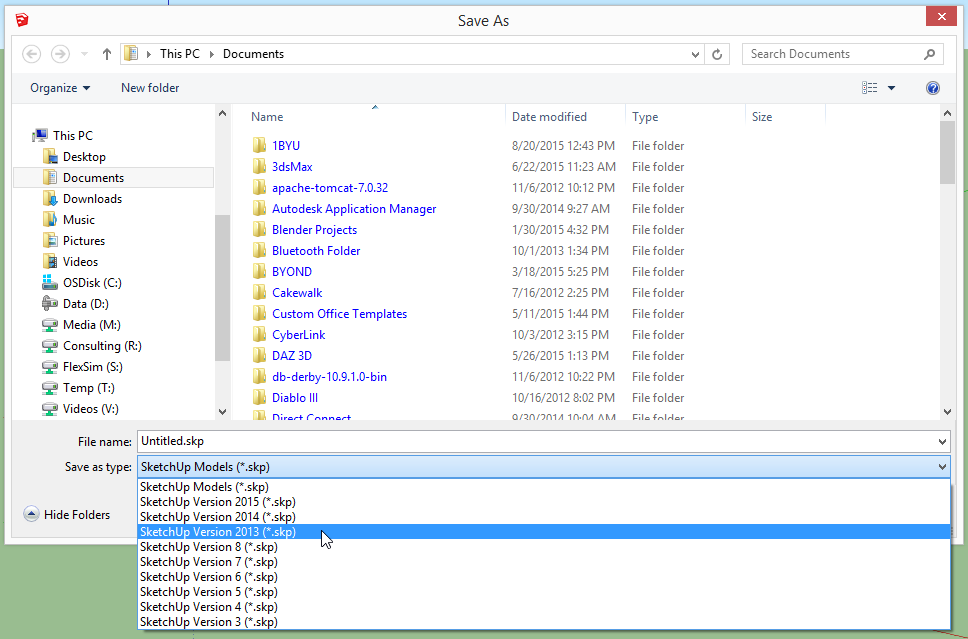Choose SketchUp Version 2013 (*.skp)
Image resolution: width=968 pixels, height=639 pixels.
click(x=543, y=532)
